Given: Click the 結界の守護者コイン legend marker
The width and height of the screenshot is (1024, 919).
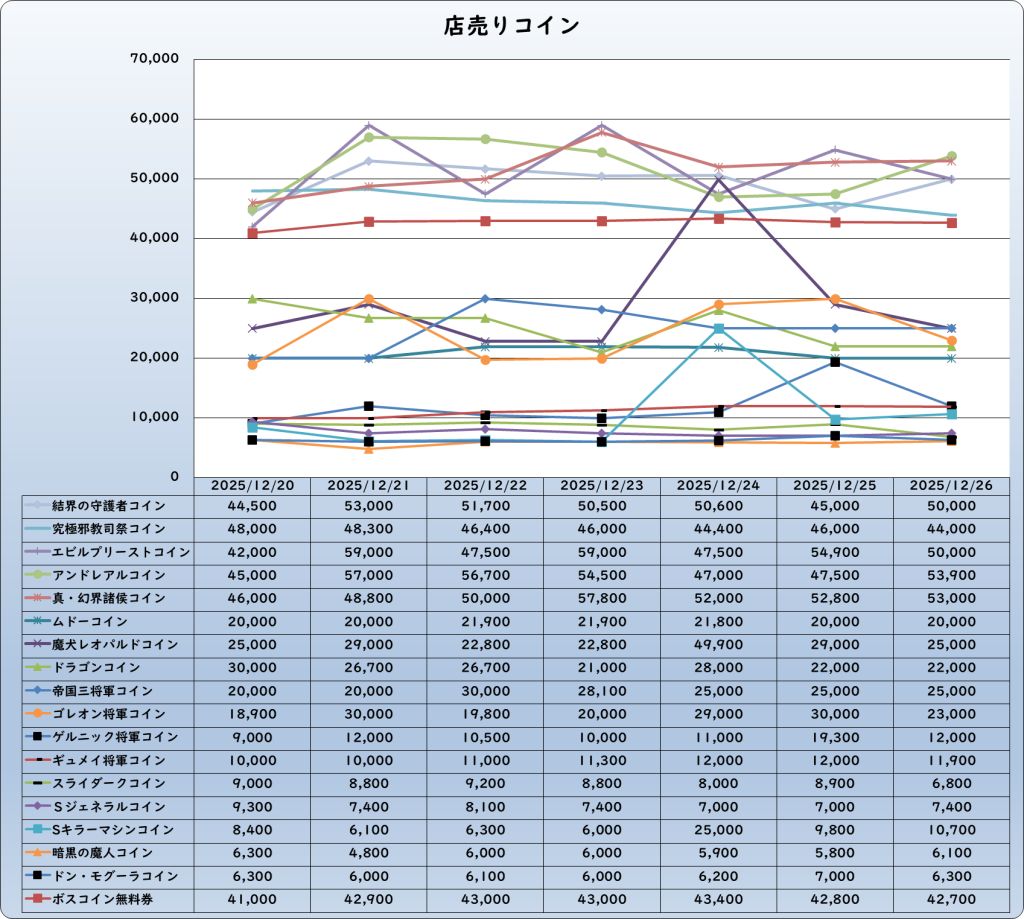Looking at the screenshot, I should pyautogui.click(x=37, y=506).
